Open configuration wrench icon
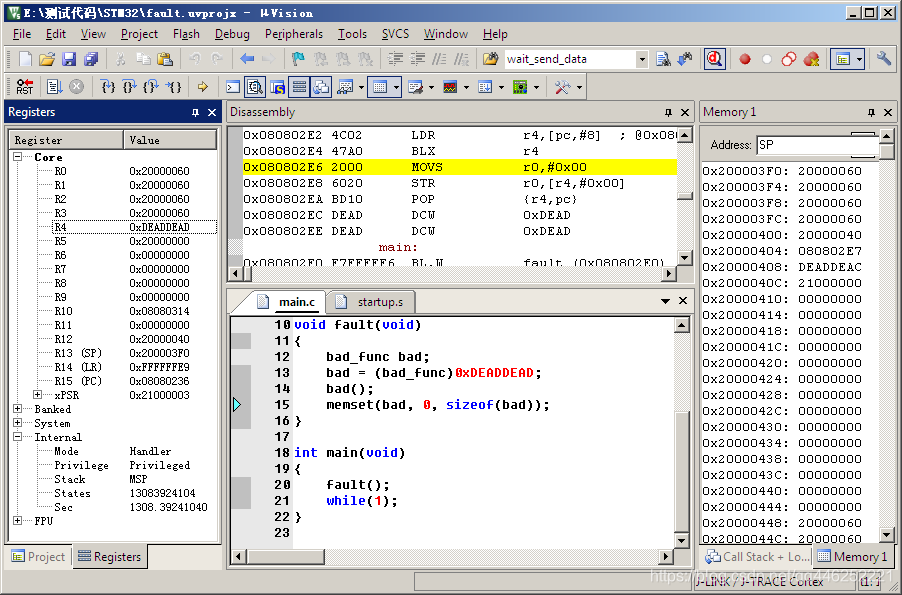This screenshot has height=595, width=902. tap(884, 59)
